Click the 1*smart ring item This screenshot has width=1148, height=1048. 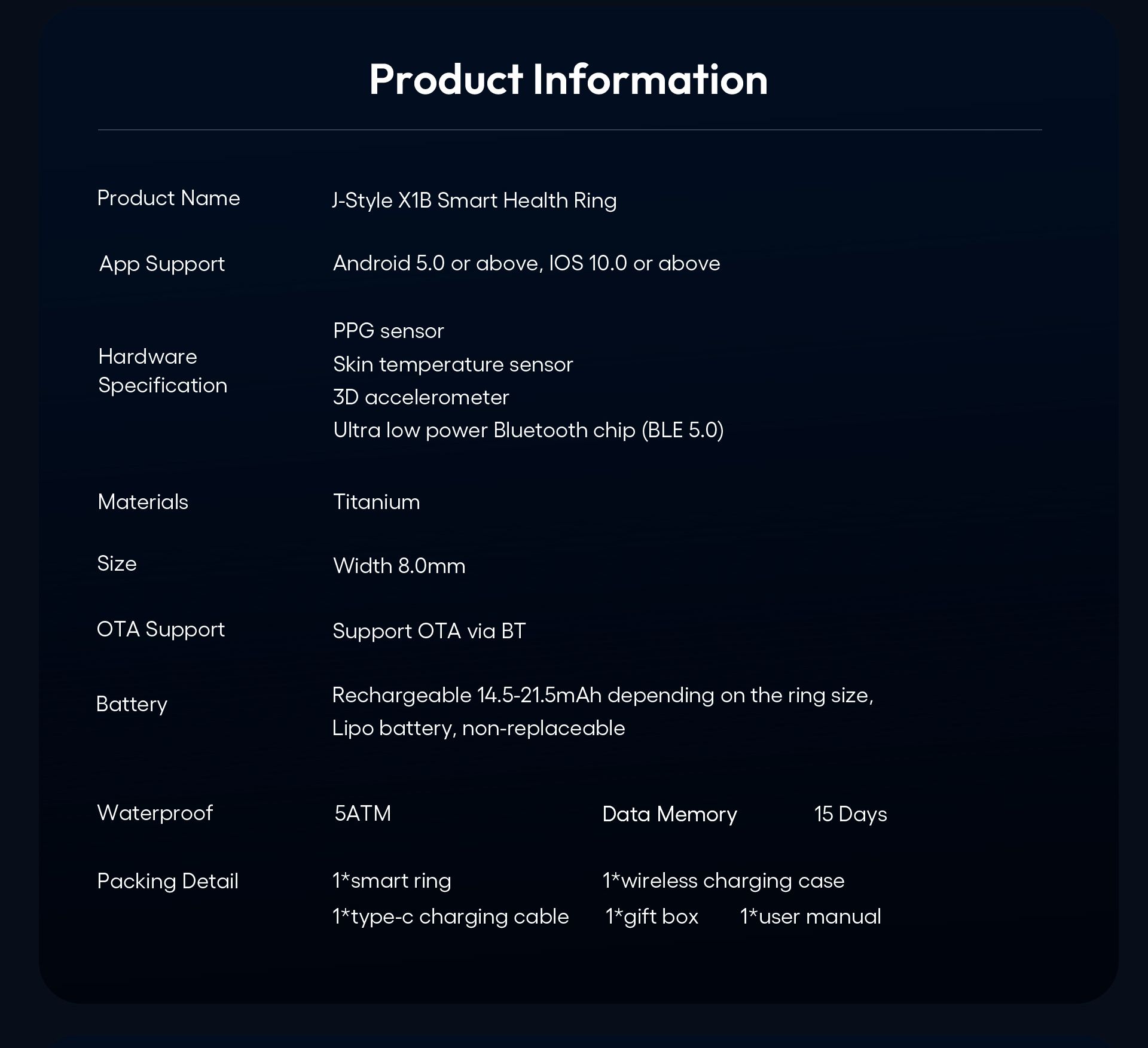(392, 881)
